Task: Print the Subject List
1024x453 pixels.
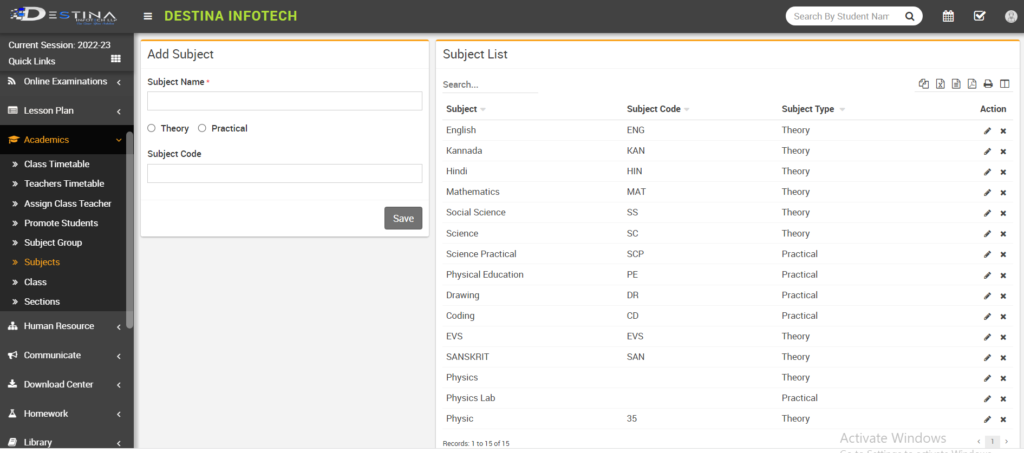Action: (988, 84)
